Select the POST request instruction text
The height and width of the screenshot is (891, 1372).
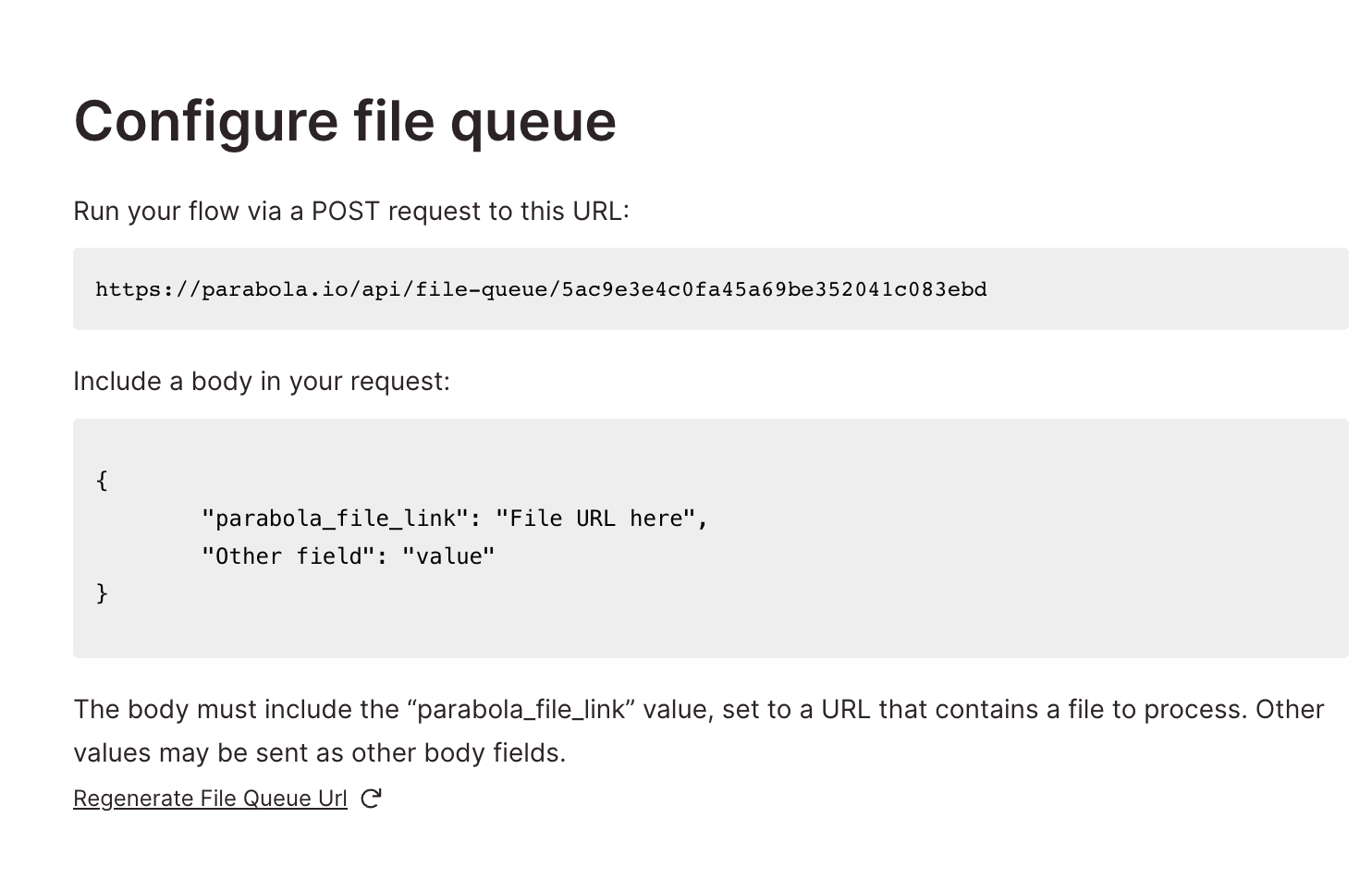tap(351, 211)
